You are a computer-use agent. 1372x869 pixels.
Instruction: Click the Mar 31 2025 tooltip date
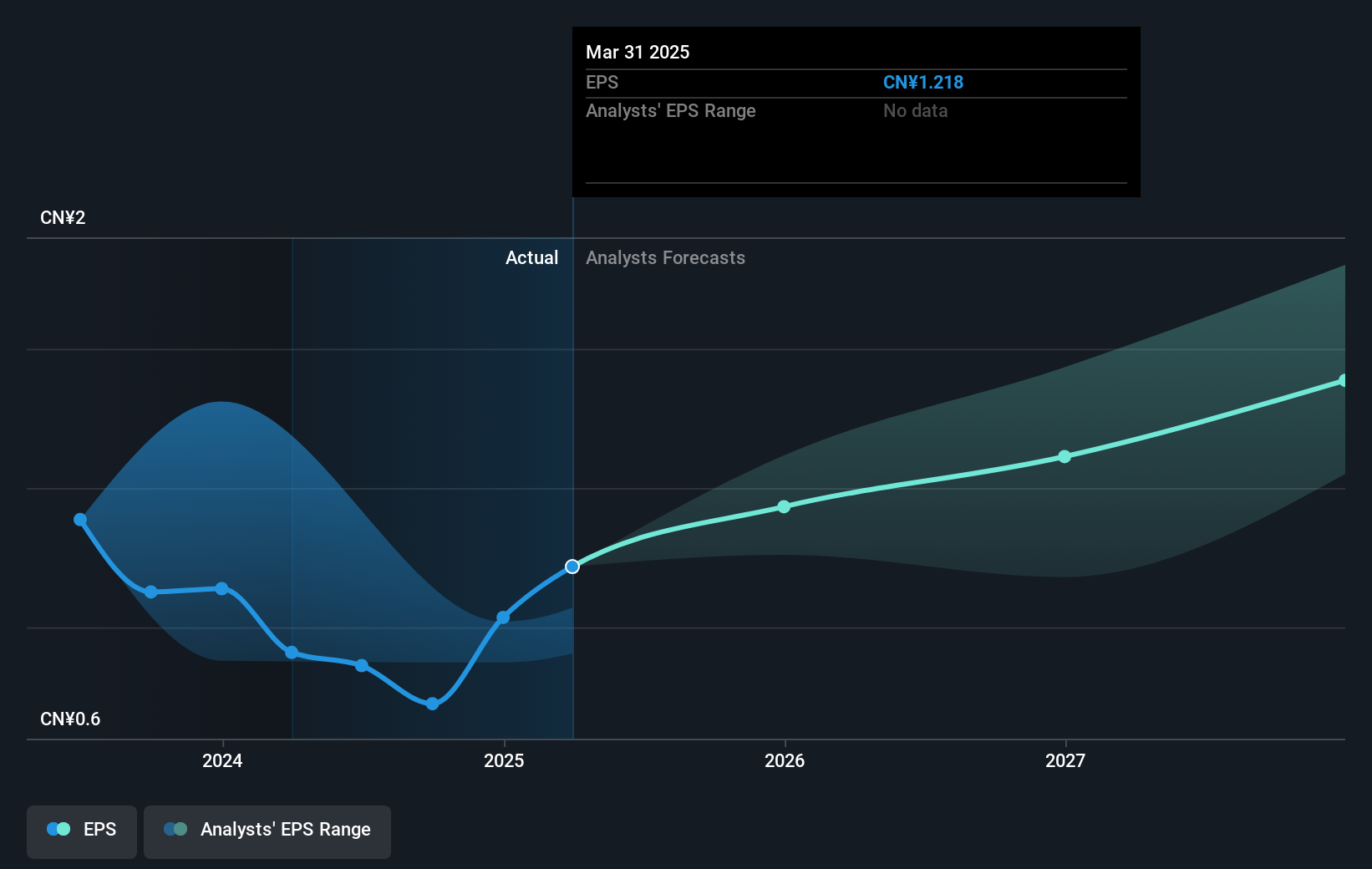pyautogui.click(x=638, y=52)
